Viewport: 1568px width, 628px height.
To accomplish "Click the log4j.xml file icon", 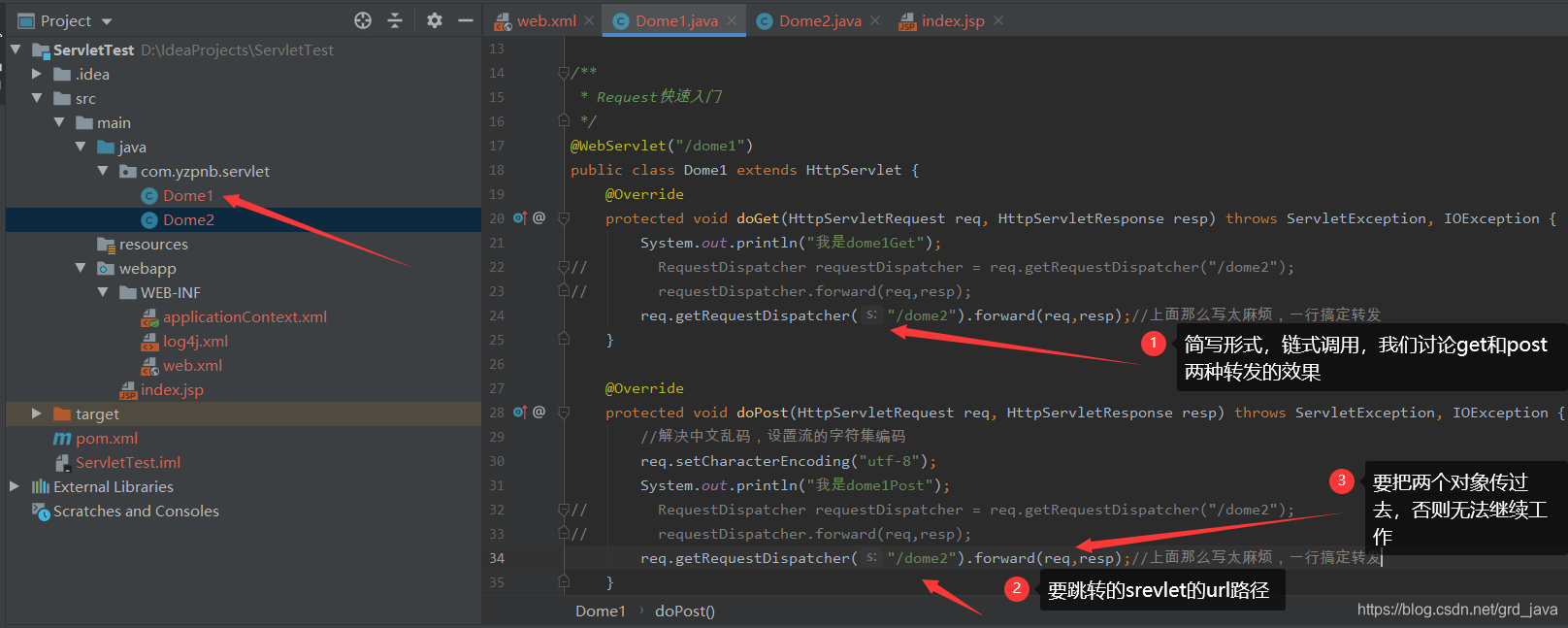I will click(149, 342).
